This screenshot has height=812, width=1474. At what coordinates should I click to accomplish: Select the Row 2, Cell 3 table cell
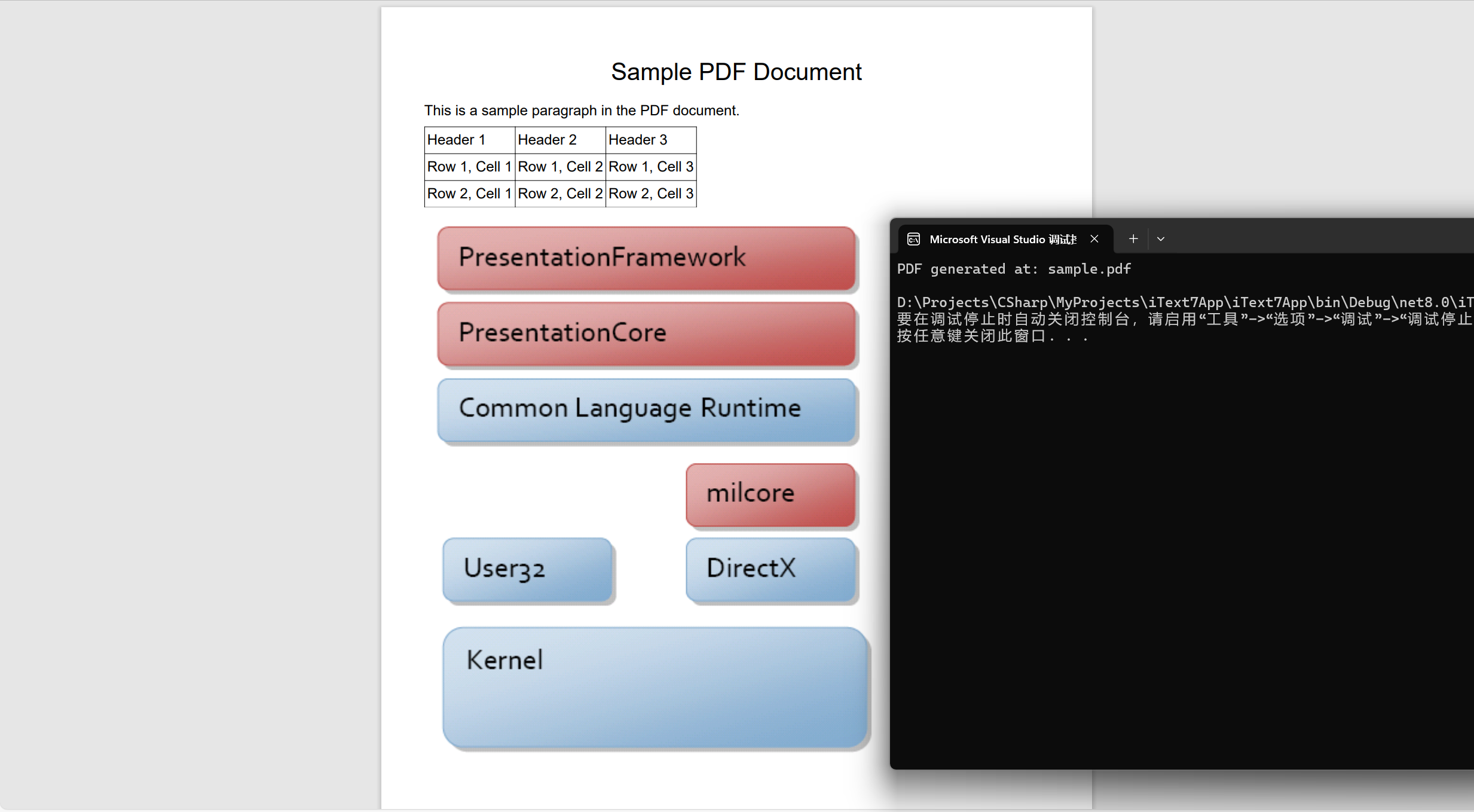pos(650,193)
